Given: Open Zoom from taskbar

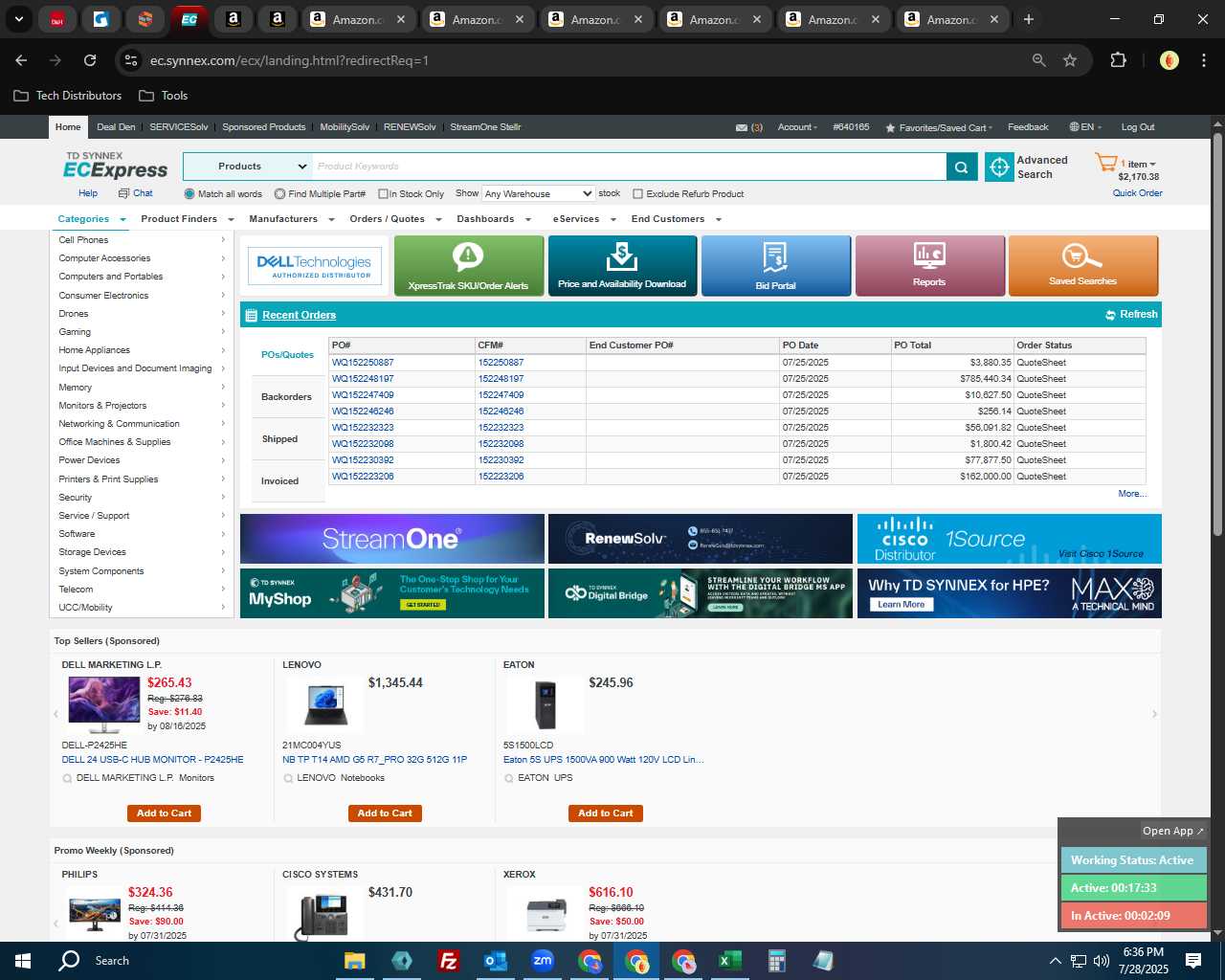Looking at the screenshot, I should tap(543, 961).
